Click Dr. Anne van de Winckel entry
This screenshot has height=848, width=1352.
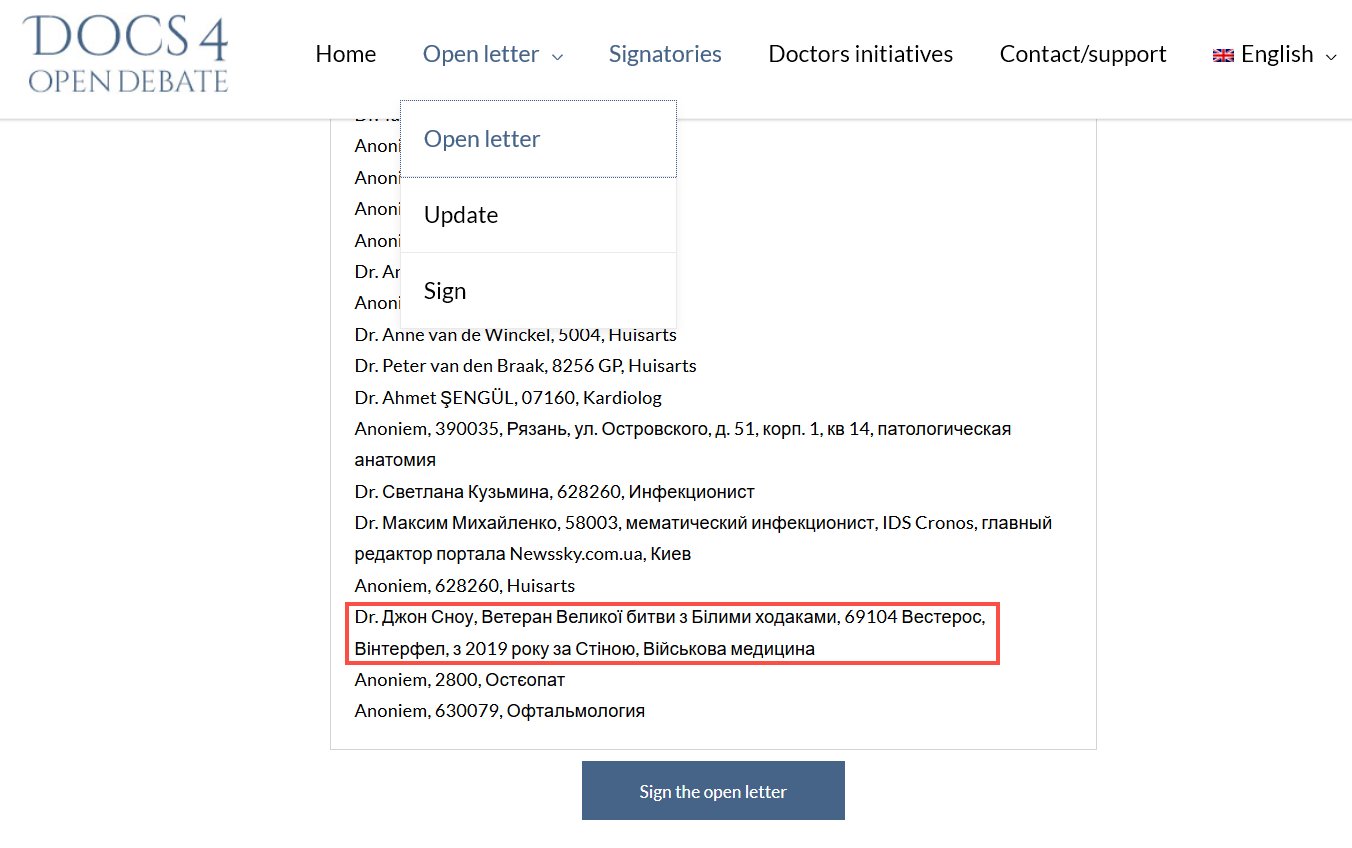[x=515, y=335]
